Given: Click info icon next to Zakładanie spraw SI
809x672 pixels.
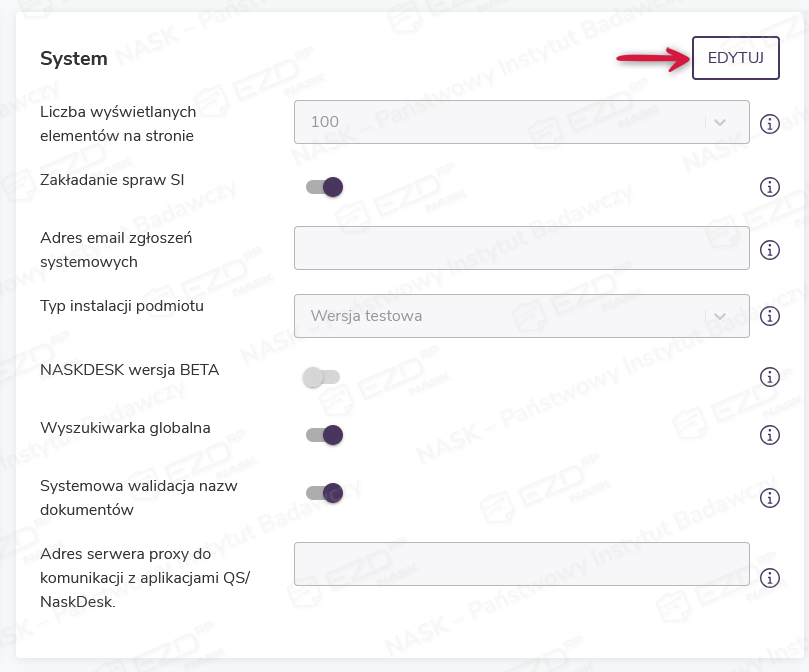Looking at the screenshot, I should coord(770,187).
